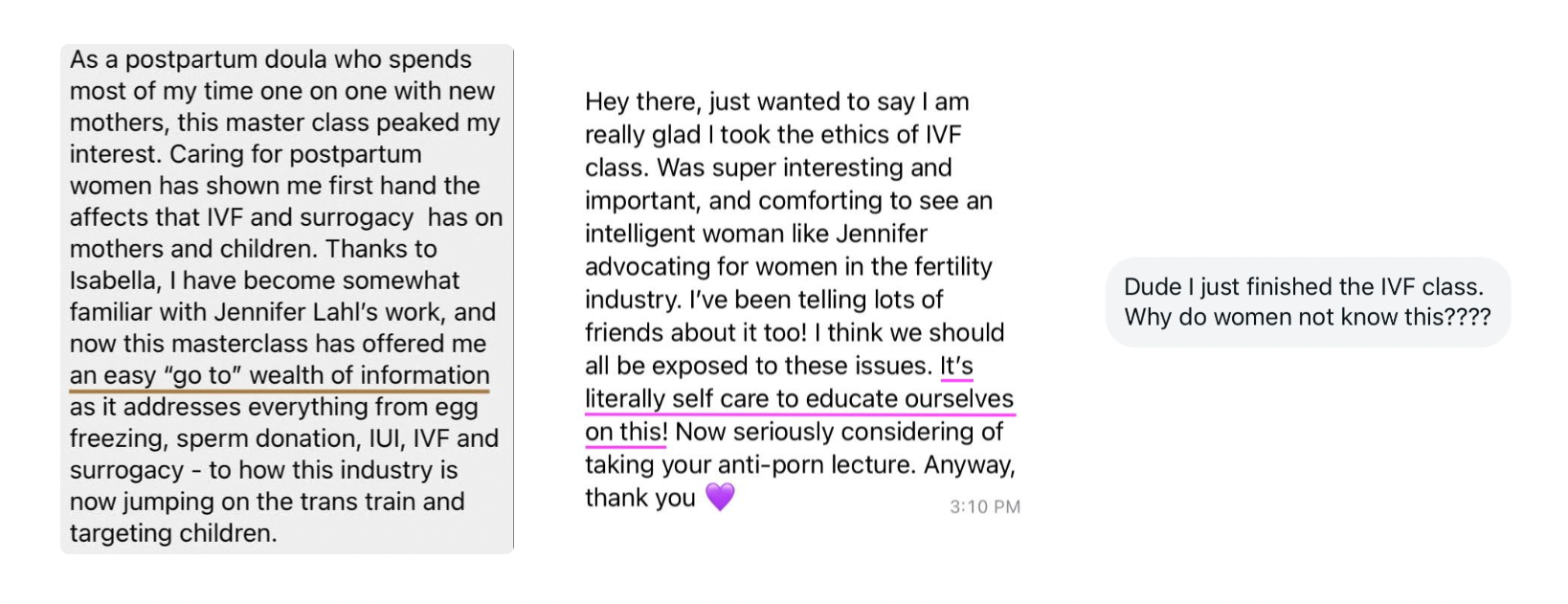Click the pink-underlined "on this!" text
Image resolution: width=1568 pixels, height=604 pixels.
pos(626,432)
